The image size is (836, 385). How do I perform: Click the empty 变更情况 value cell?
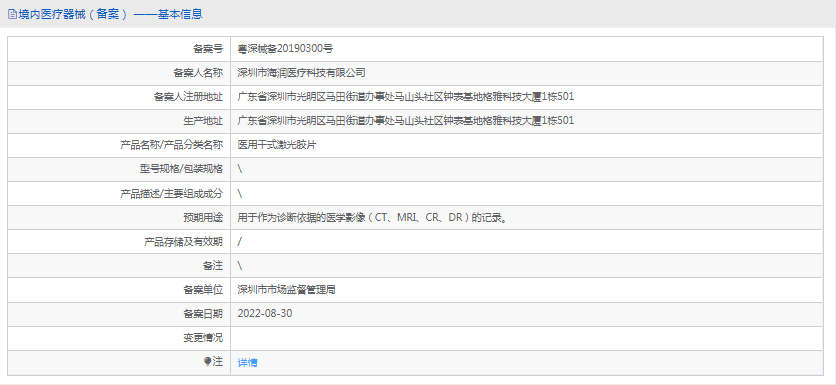[527, 338]
